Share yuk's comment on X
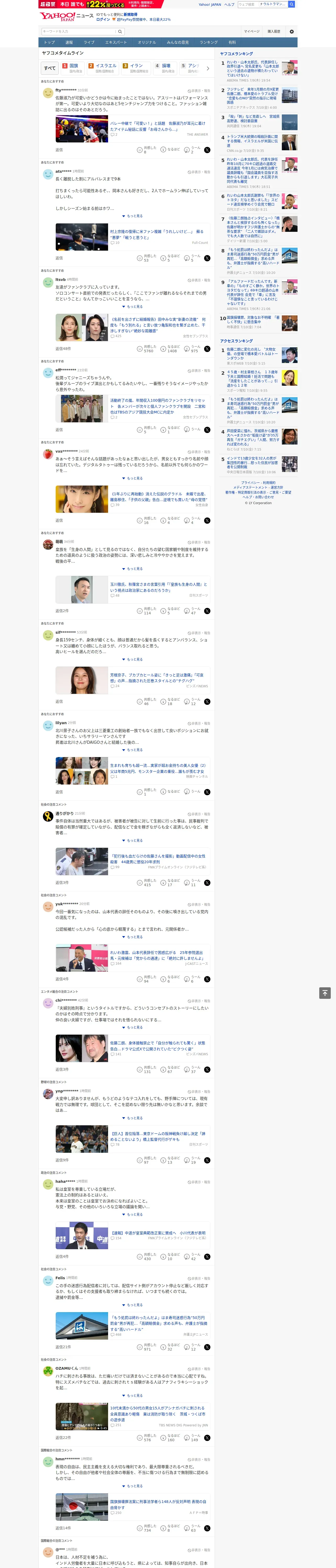The width and height of the screenshot is (336, 1568). 207,979
